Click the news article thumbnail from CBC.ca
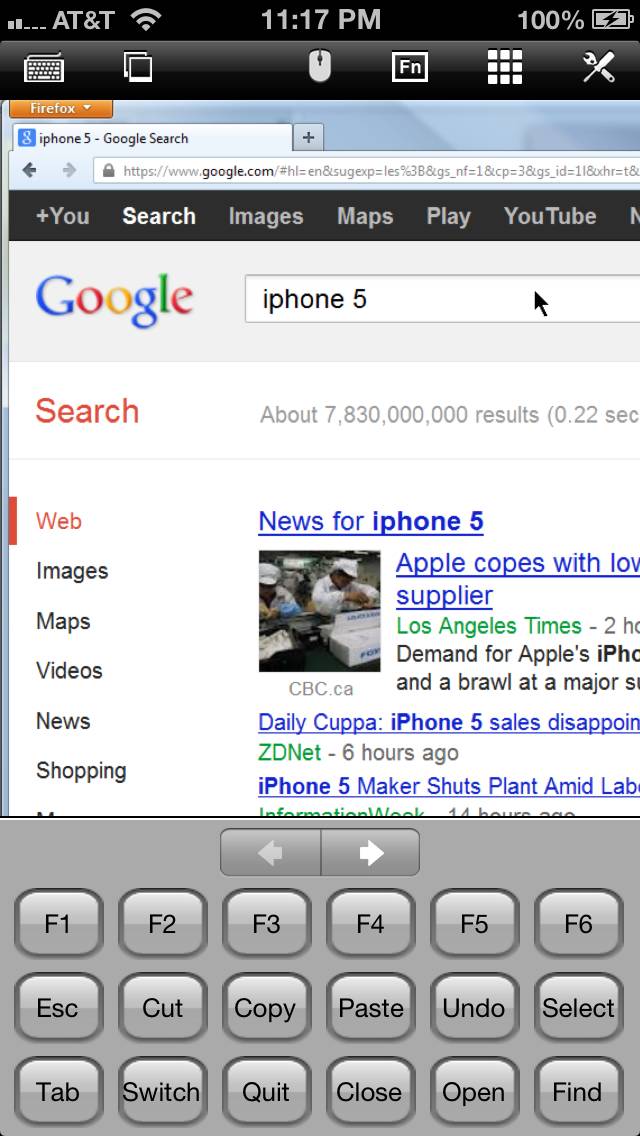640x1136 pixels. (x=320, y=611)
